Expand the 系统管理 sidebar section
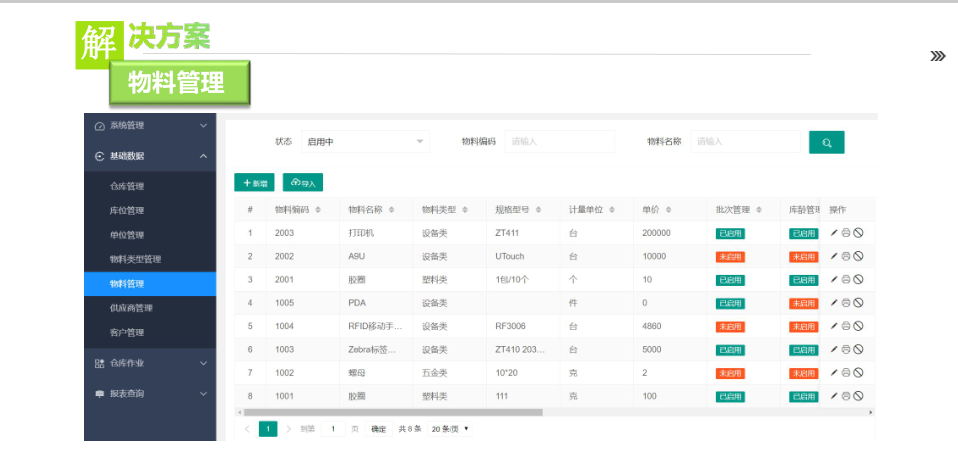The width and height of the screenshot is (958, 450). pyautogui.click(x=150, y=126)
